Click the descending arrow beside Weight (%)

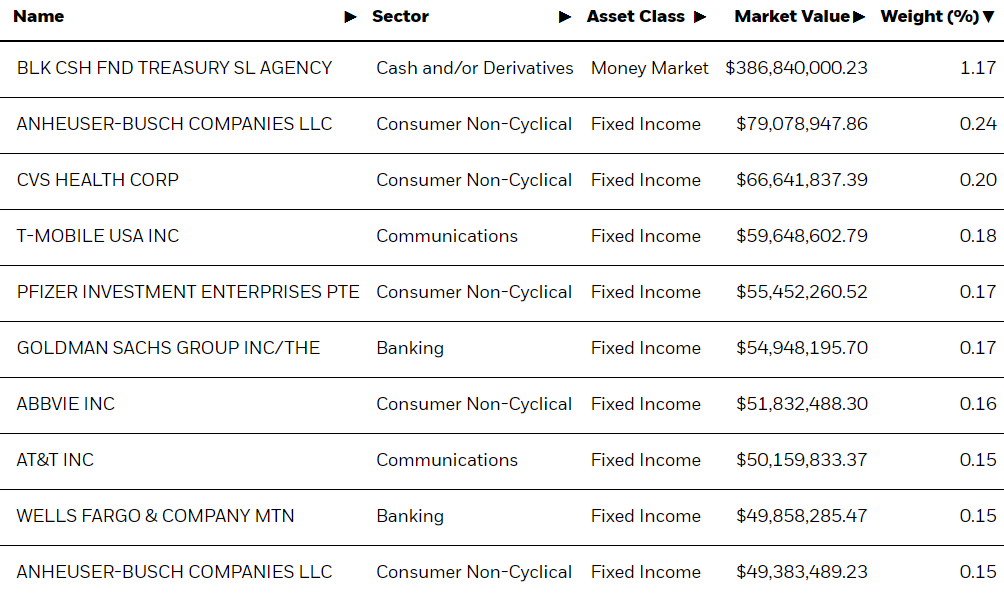989,17
